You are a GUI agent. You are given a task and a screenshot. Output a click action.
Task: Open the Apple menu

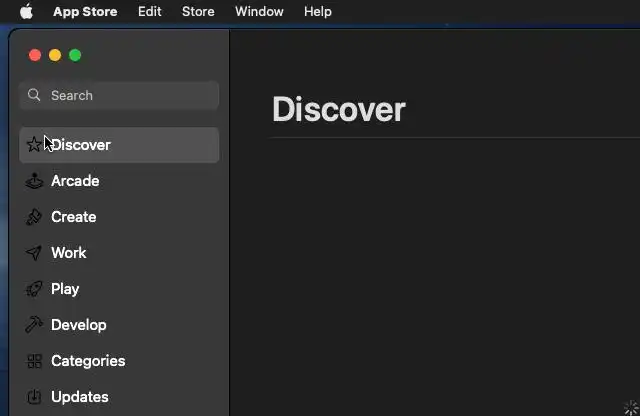(x=27, y=11)
